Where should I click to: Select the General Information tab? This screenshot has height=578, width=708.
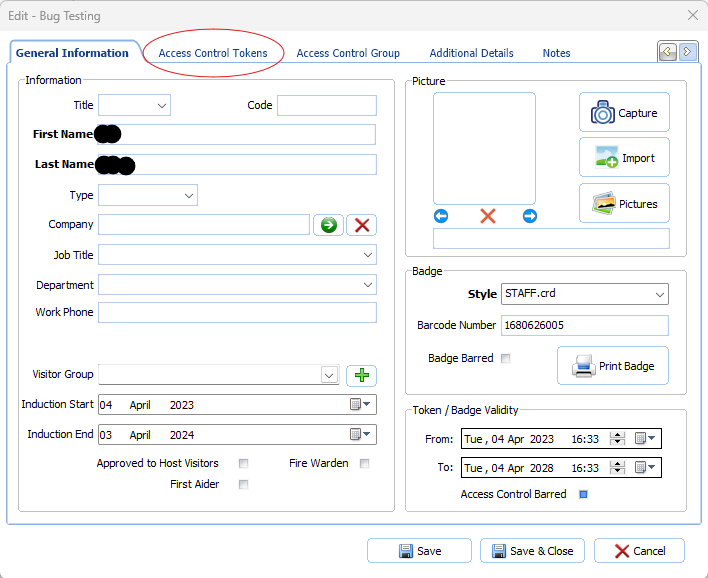tap(72, 53)
